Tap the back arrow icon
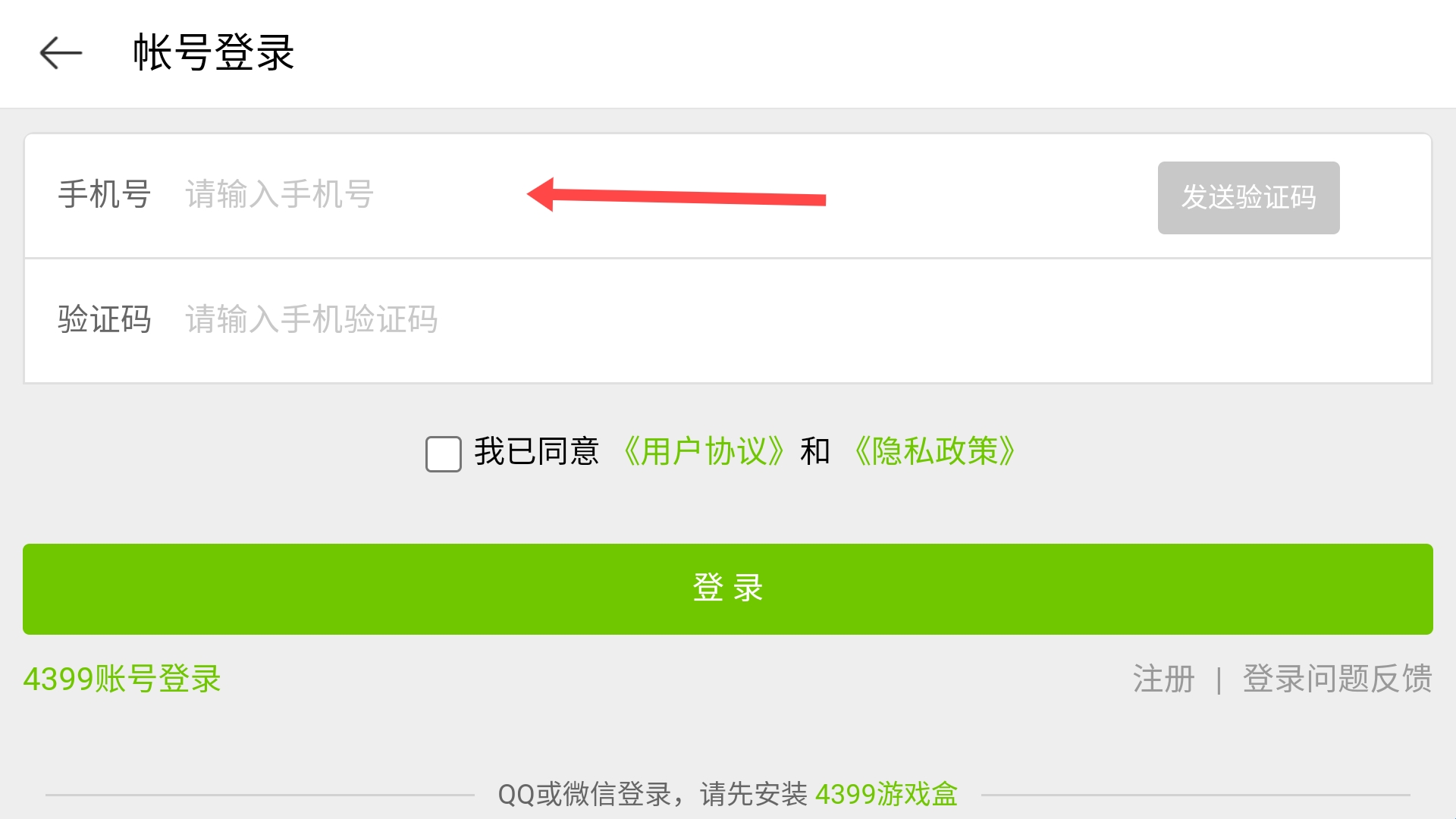The height and width of the screenshot is (819, 1456). coord(61,53)
